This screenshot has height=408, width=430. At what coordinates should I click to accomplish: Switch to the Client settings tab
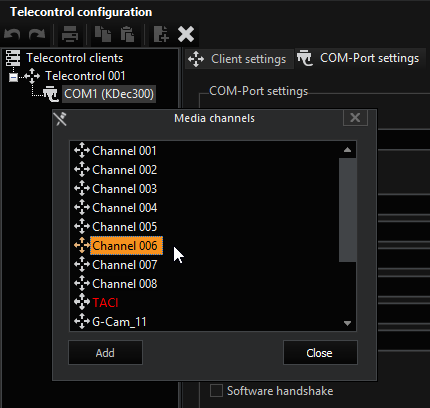(237, 59)
